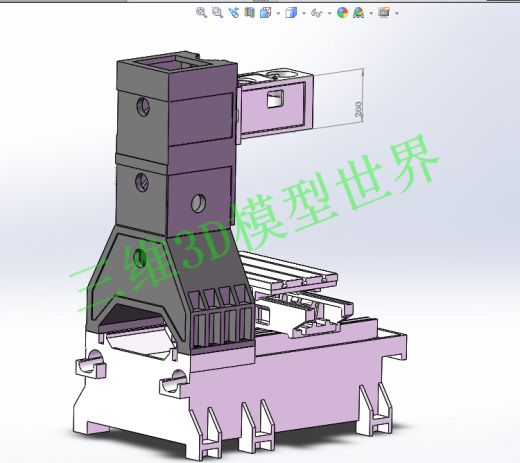Click the Zoom to Fit magnifier icon

[x=201, y=13]
